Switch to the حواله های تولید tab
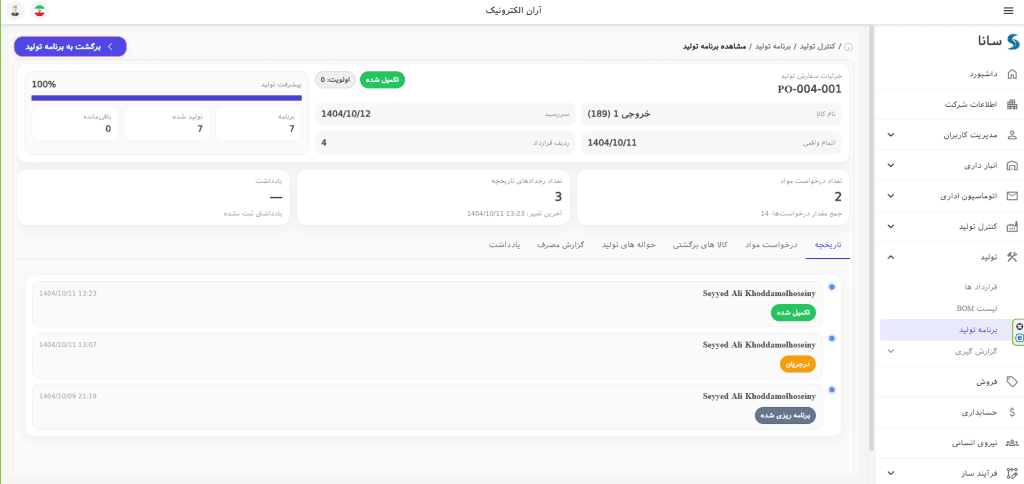This screenshot has width=1024, height=484. coord(628,245)
